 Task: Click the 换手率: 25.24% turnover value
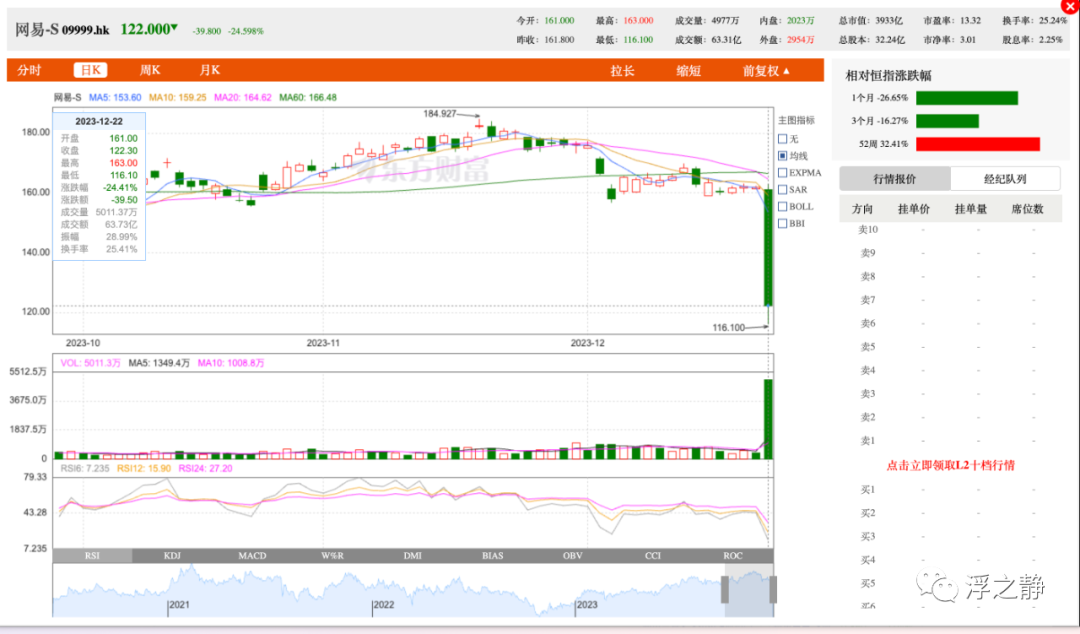tap(1035, 21)
